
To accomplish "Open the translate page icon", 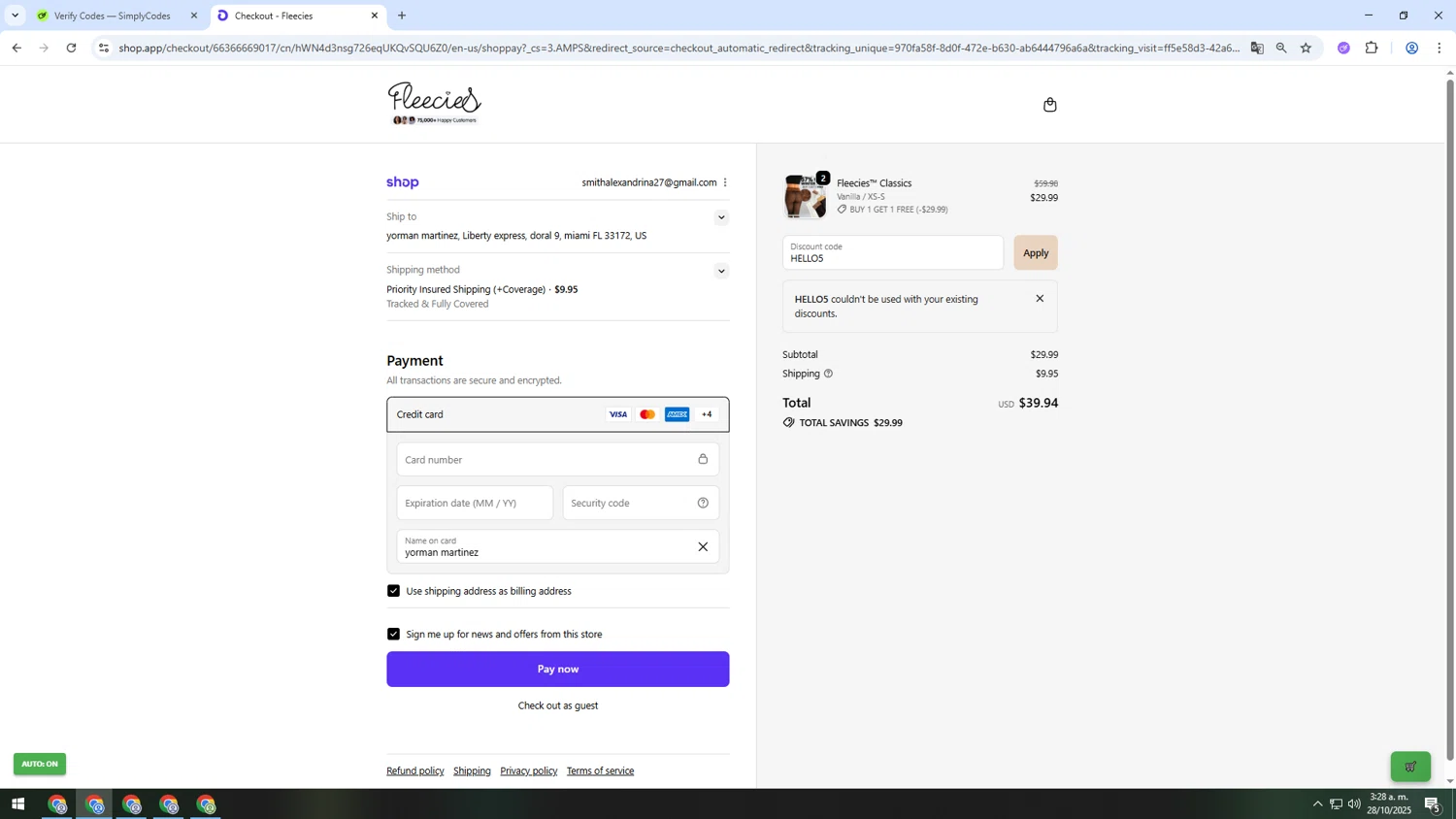I will 1257,48.
